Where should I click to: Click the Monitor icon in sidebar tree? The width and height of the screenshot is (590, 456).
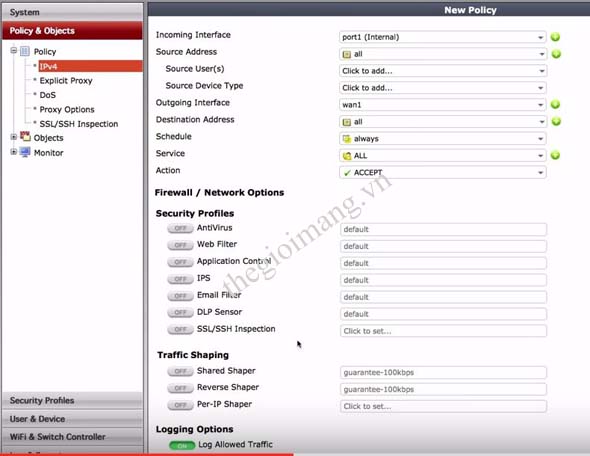pos(25,152)
